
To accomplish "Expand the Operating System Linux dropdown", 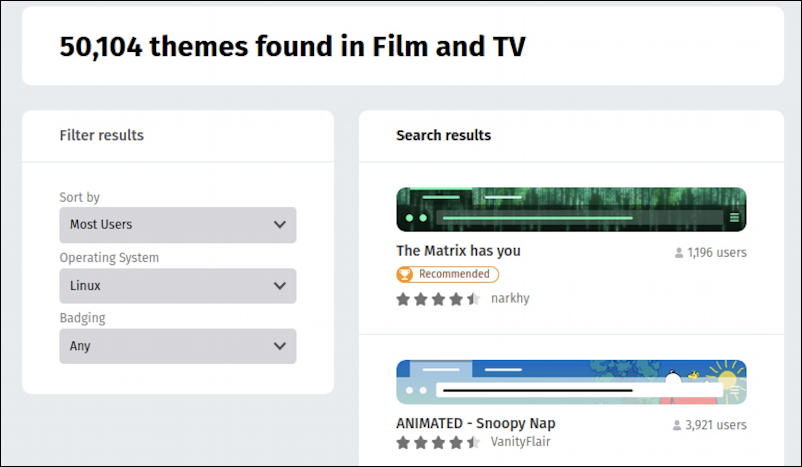I will pos(177,286).
